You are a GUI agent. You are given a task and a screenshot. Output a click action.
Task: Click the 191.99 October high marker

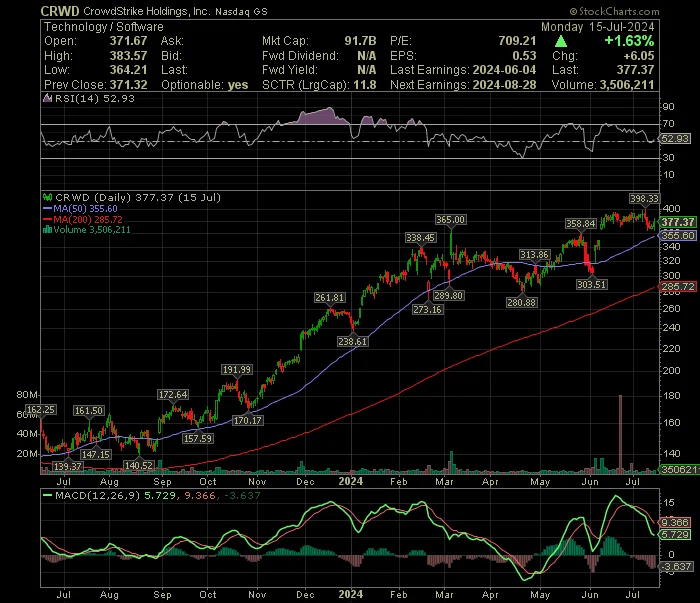[x=237, y=370]
